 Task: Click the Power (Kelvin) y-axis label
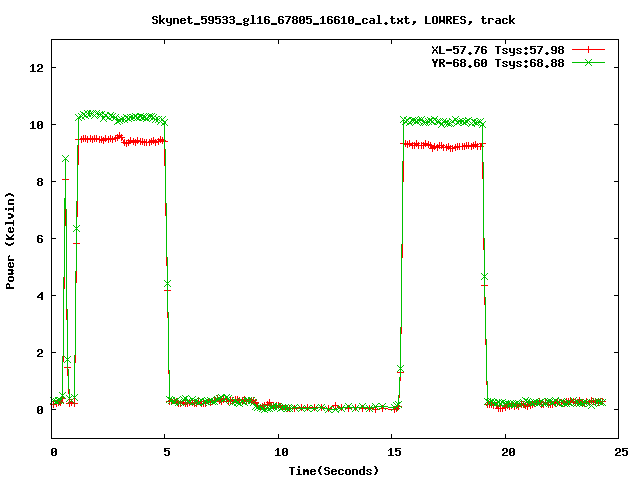[x=10, y=241]
